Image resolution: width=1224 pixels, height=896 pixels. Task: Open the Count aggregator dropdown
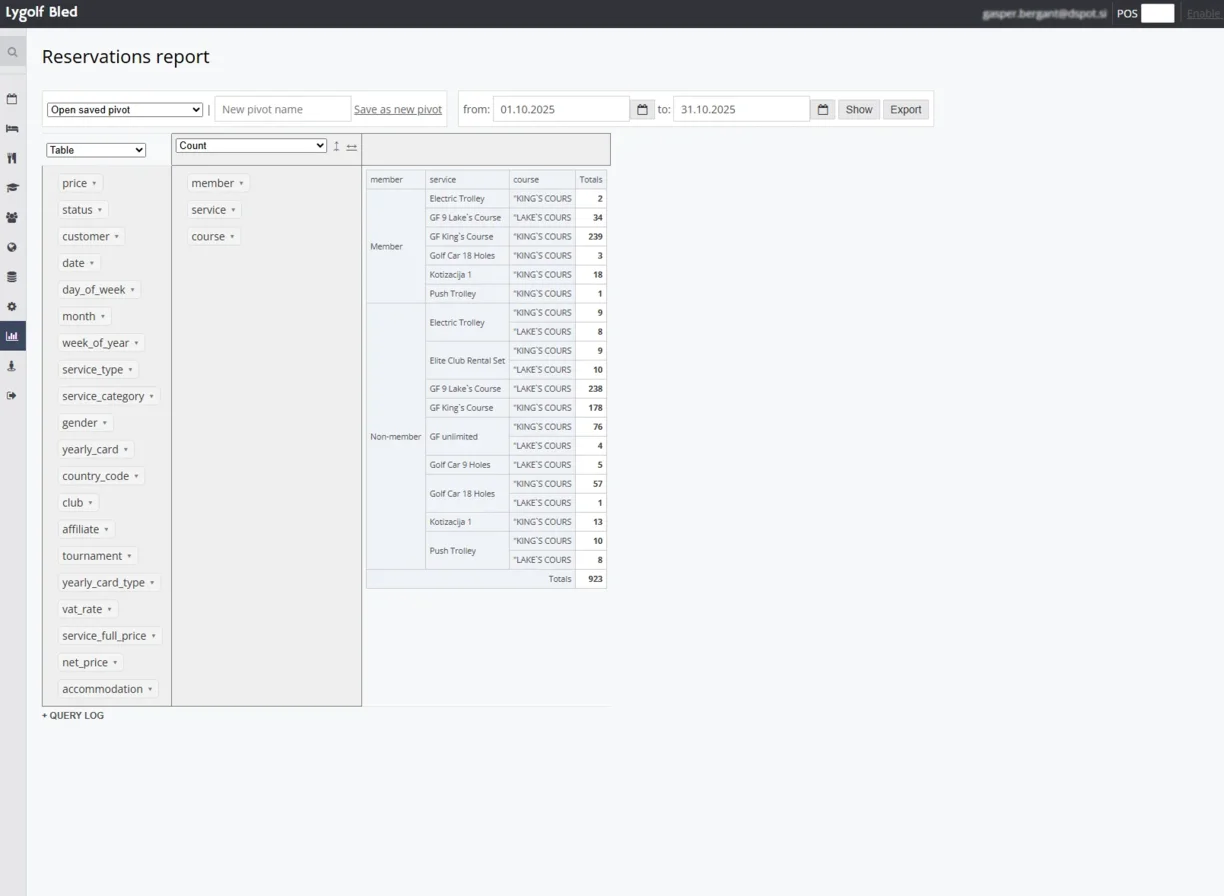(x=251, y=146)
